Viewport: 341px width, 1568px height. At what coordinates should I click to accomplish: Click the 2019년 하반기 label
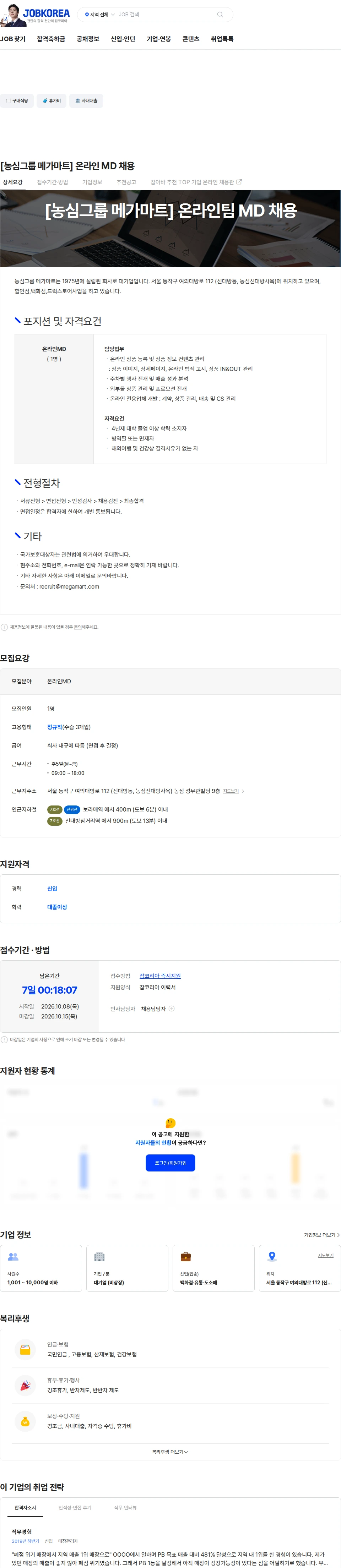[x=26, y=1541]
